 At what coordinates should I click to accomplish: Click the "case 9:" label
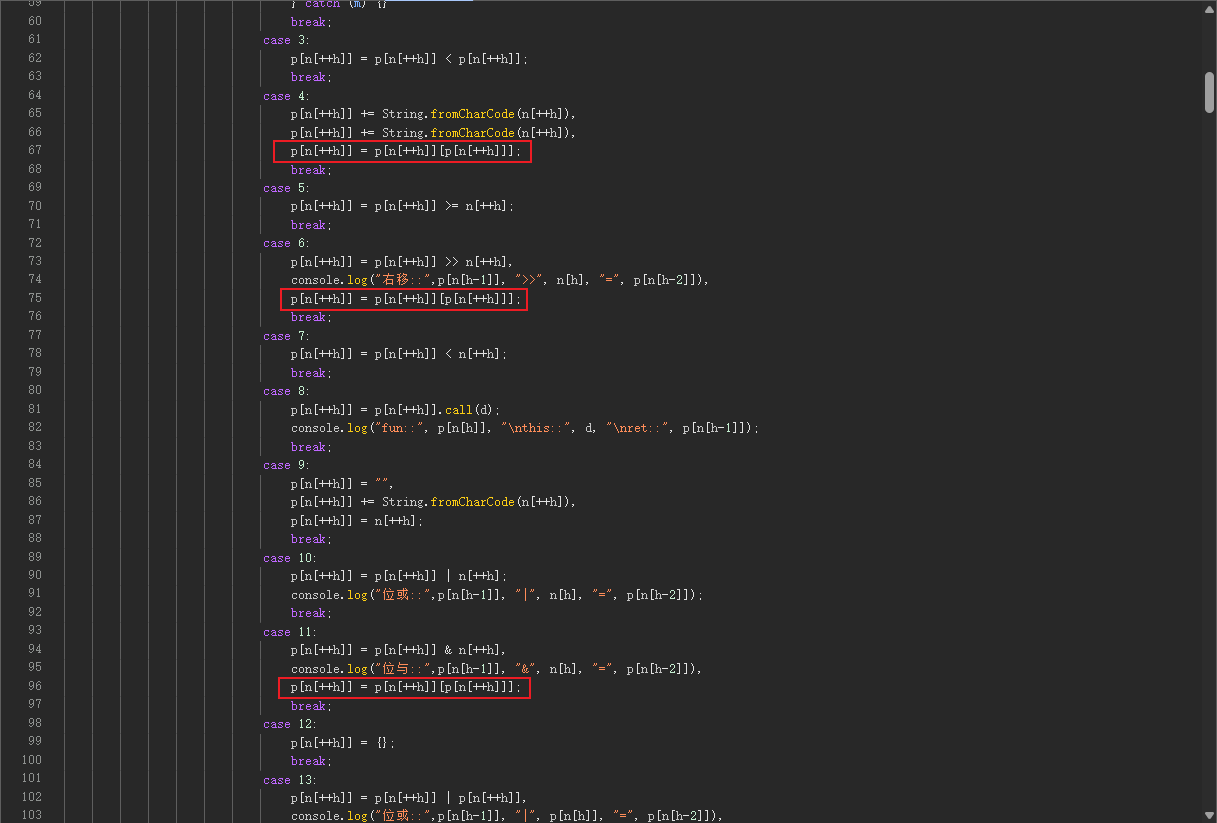click(284, 465)
